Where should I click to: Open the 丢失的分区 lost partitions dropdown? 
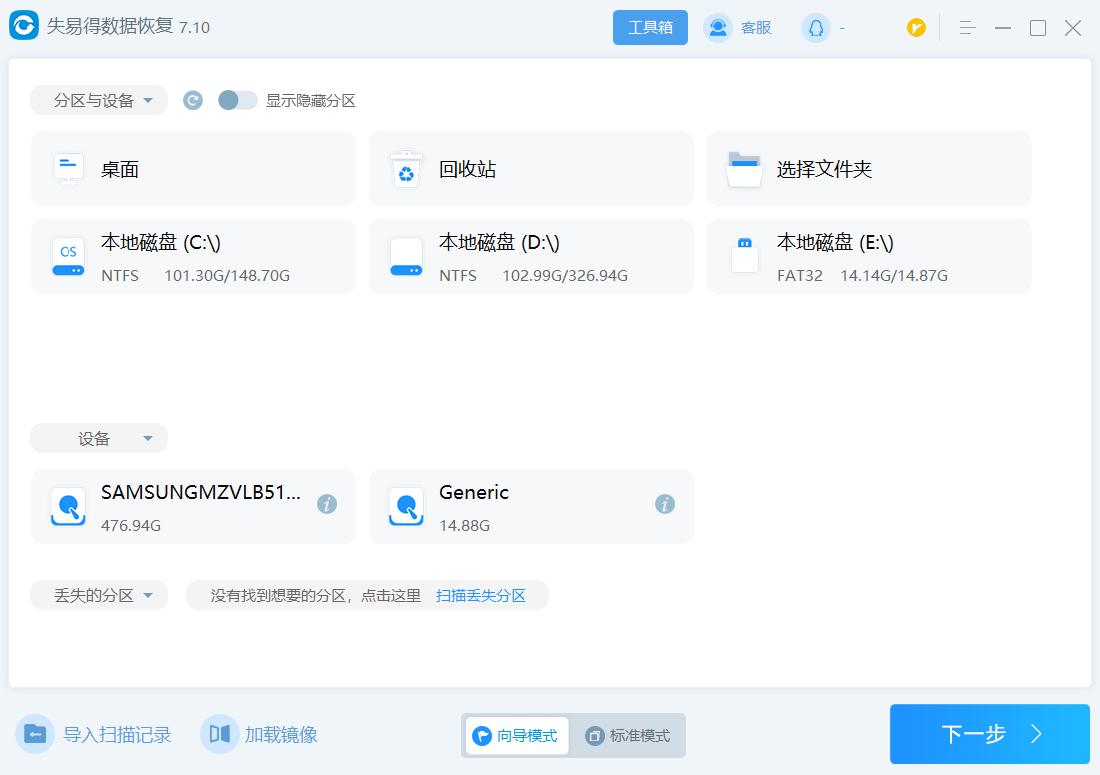coord(98,594)
